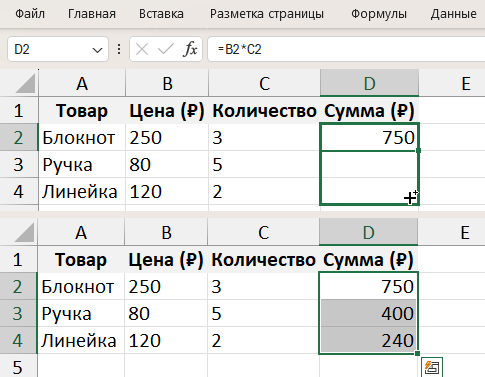Select quantity 5 in sheet with filled sums
The height and width of the screenshot is (377, 485).
263,313
